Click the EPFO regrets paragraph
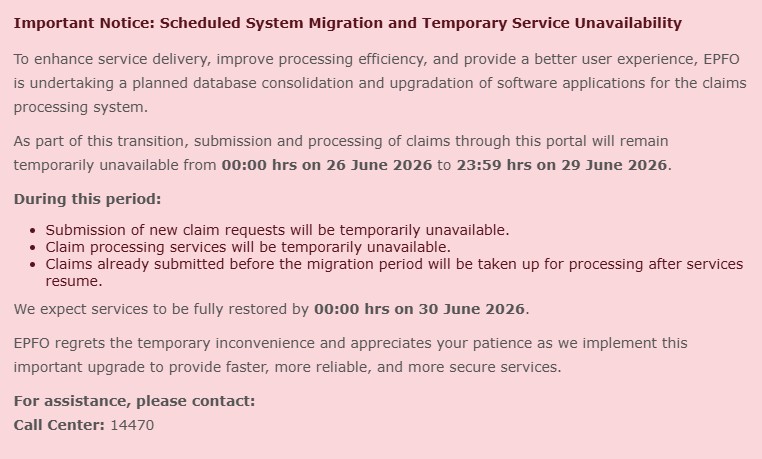The width and height of the screenshot is (762, 459). click(x=350, y=355)
